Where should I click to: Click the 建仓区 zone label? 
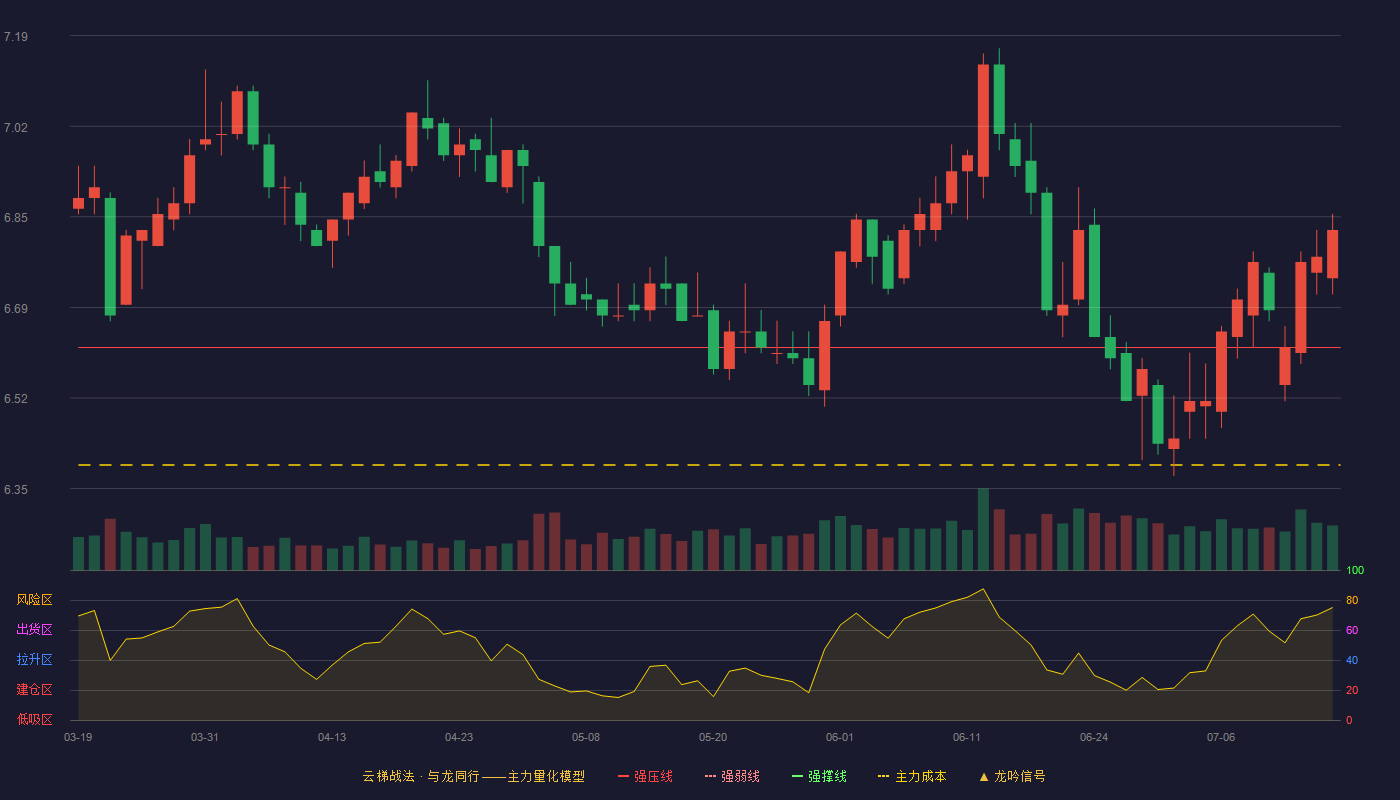tap(34, 690)
